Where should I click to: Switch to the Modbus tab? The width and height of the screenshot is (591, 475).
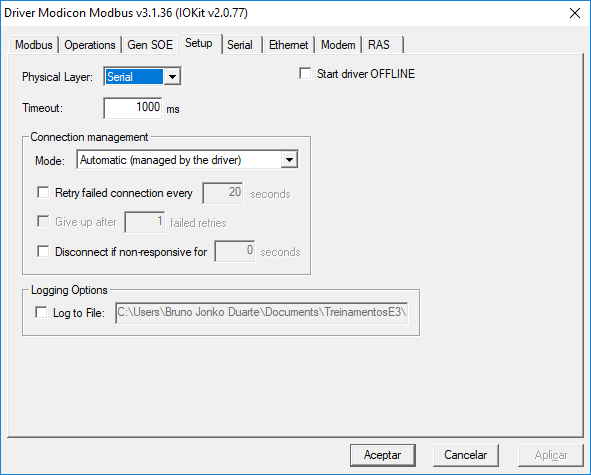(34, 45)
